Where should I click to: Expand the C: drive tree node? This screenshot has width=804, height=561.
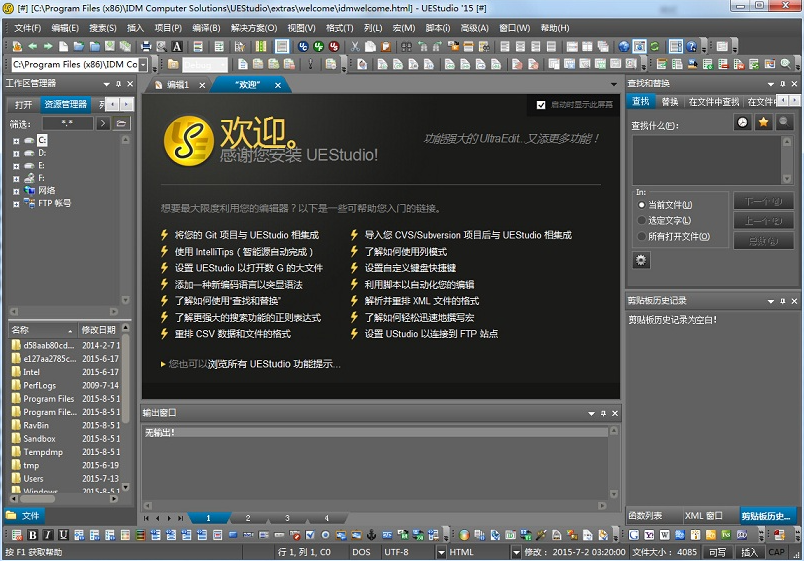tap(16, 140)
